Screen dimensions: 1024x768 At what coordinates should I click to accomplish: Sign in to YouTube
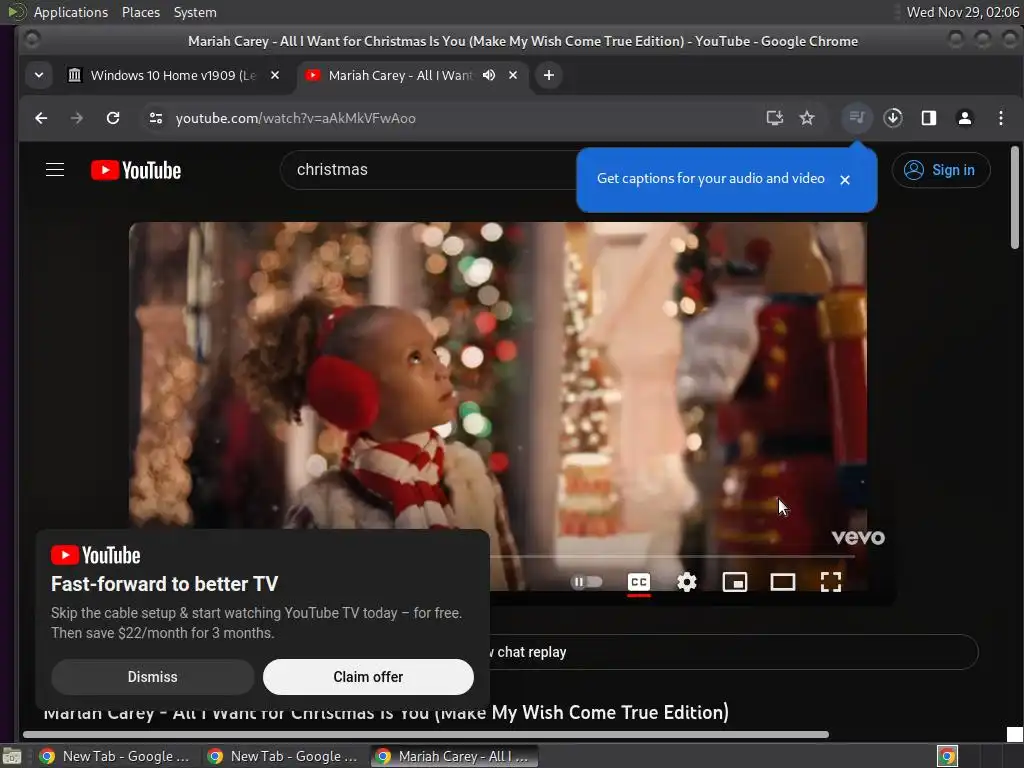940,170
